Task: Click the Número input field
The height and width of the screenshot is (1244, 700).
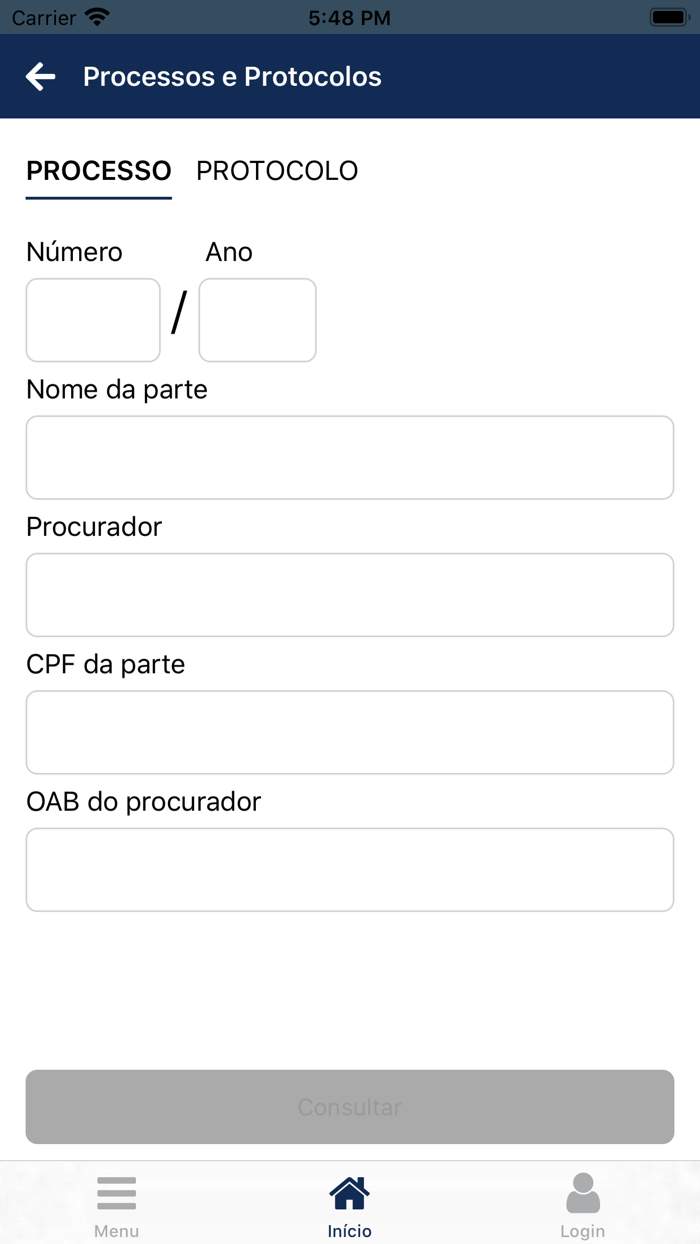Action: click(x=92, y=320)
